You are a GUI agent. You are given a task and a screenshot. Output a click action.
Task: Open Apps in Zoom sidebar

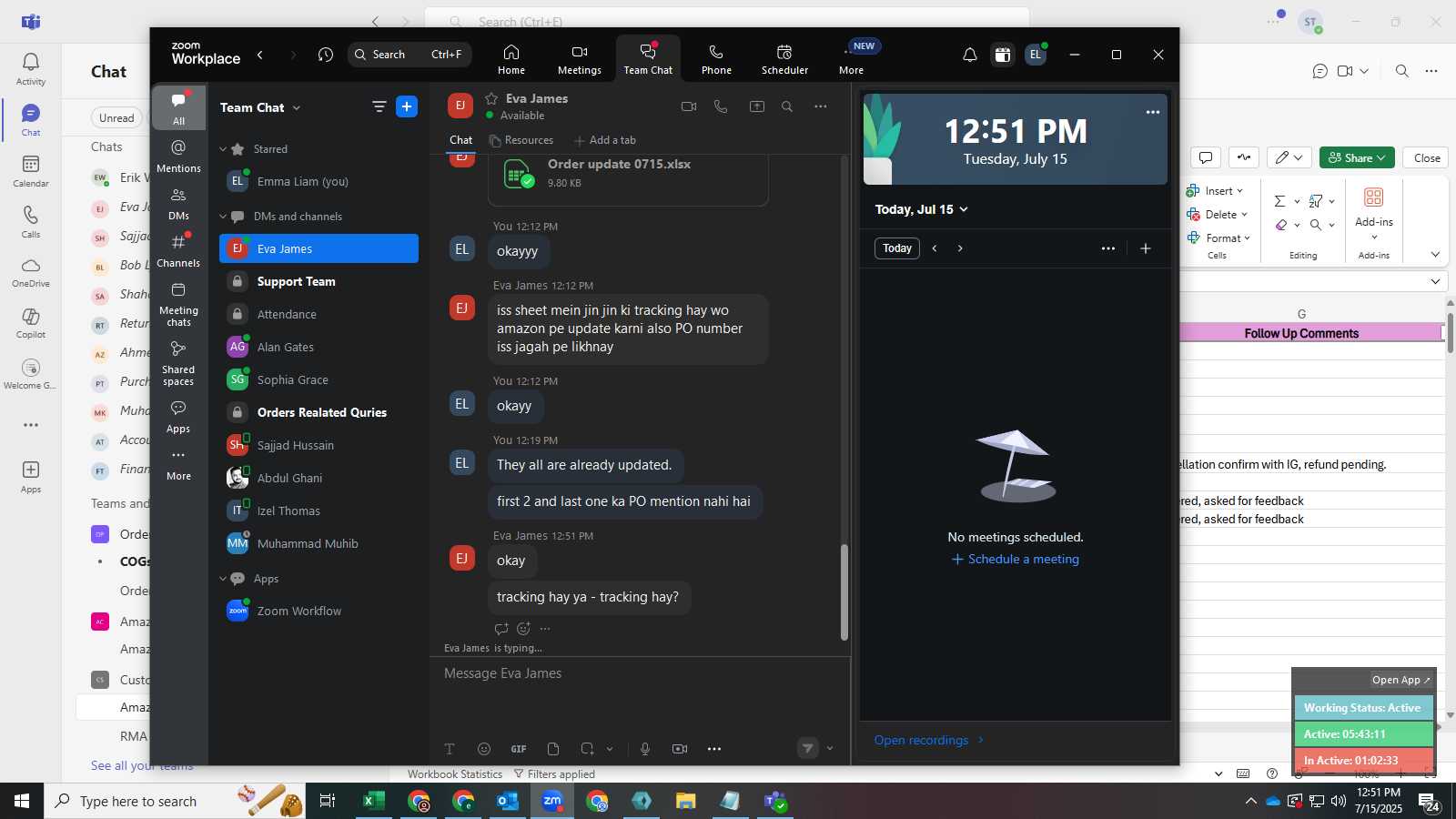pos(178,417)
